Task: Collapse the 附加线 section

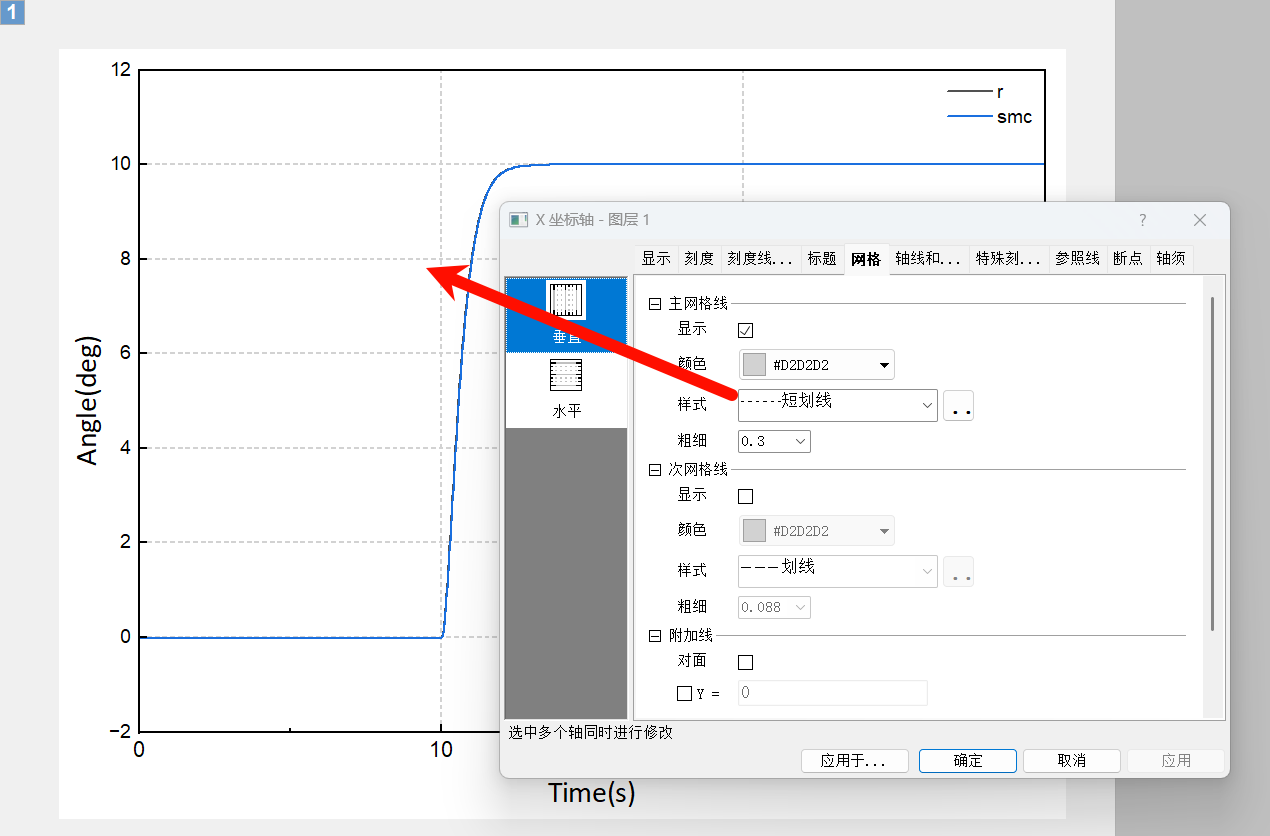Action: pos(655,636)
